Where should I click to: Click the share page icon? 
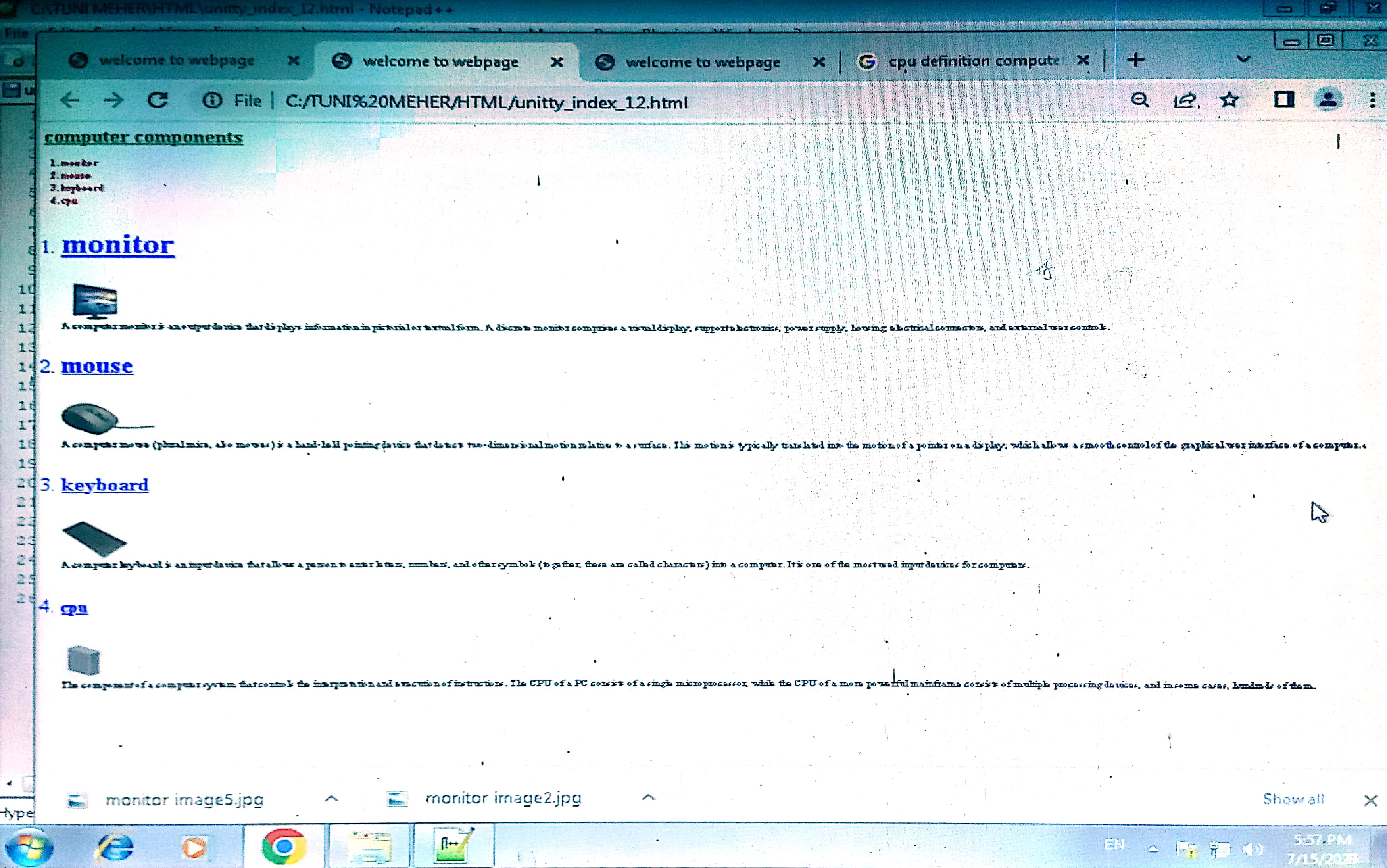(1185, 101)
